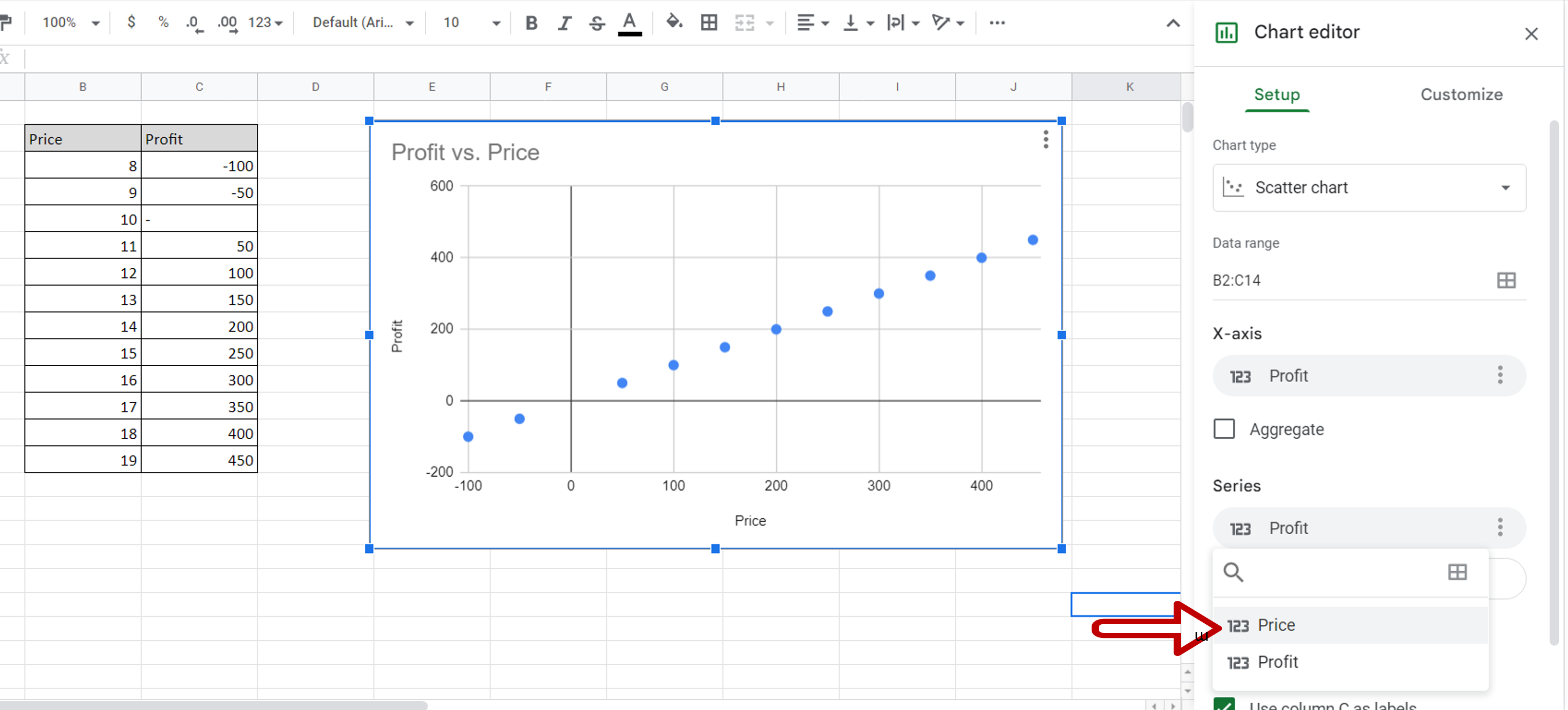1568x710 pixels.
Task: Click the Price header cell
Action: click(83, 138)
